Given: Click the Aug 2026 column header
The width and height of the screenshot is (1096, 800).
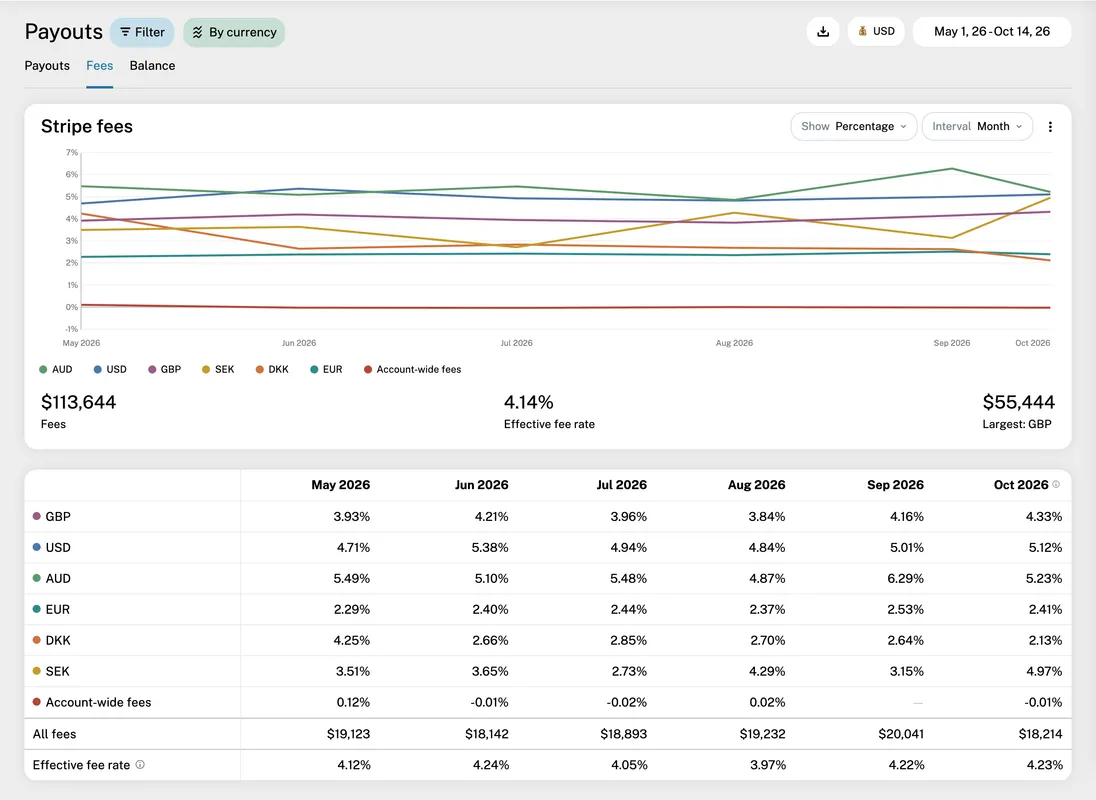Looking at the screenshot, I should (x=756, y=485).
